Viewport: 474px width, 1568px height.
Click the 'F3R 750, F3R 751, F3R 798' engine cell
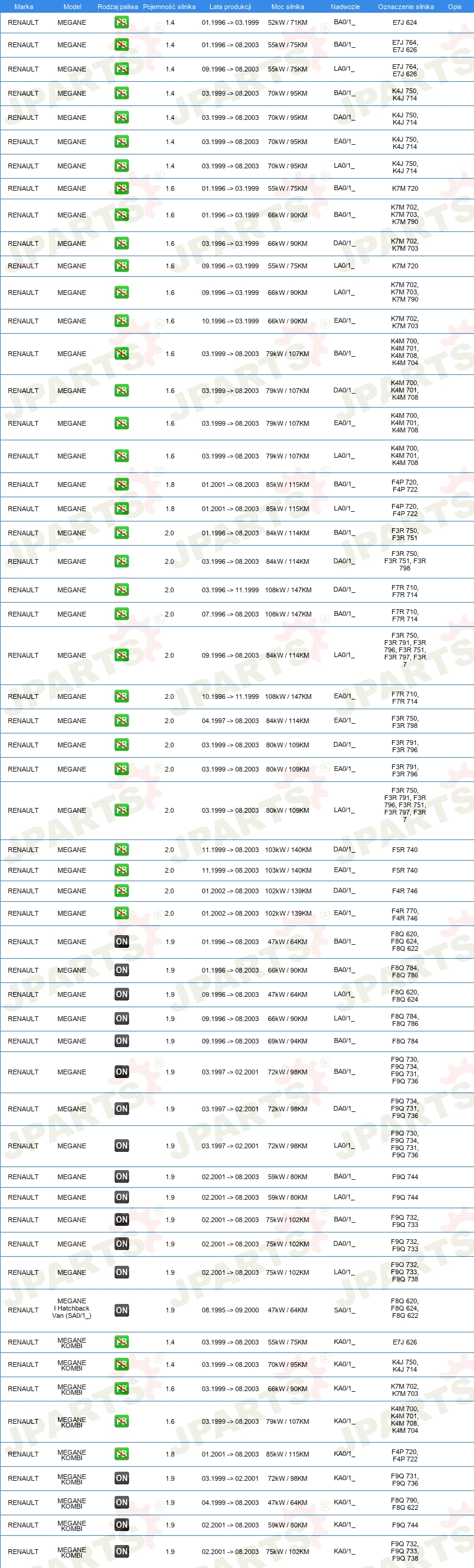[405, 561]
